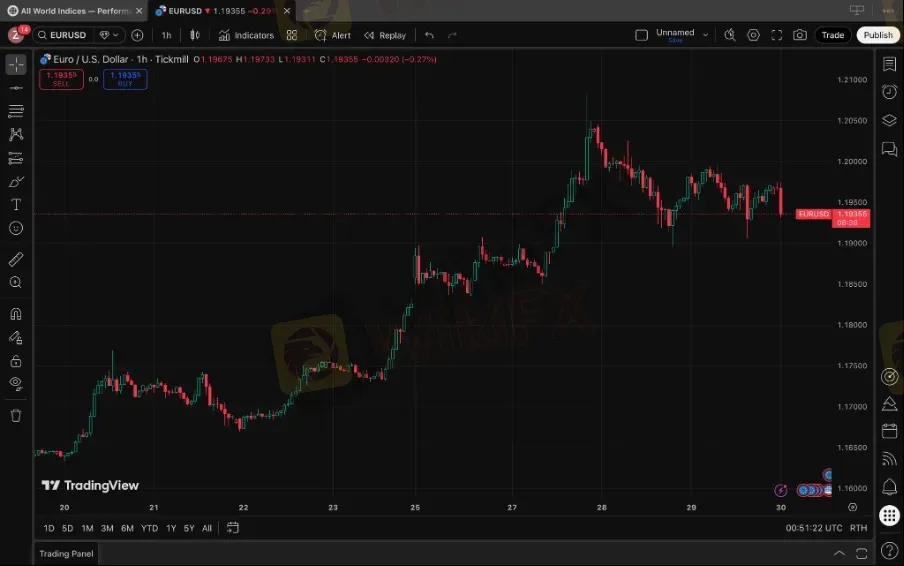This screenshot has height=566, width=904.
Task: Open the Alerts bell panel
Action: coord(889,487)
